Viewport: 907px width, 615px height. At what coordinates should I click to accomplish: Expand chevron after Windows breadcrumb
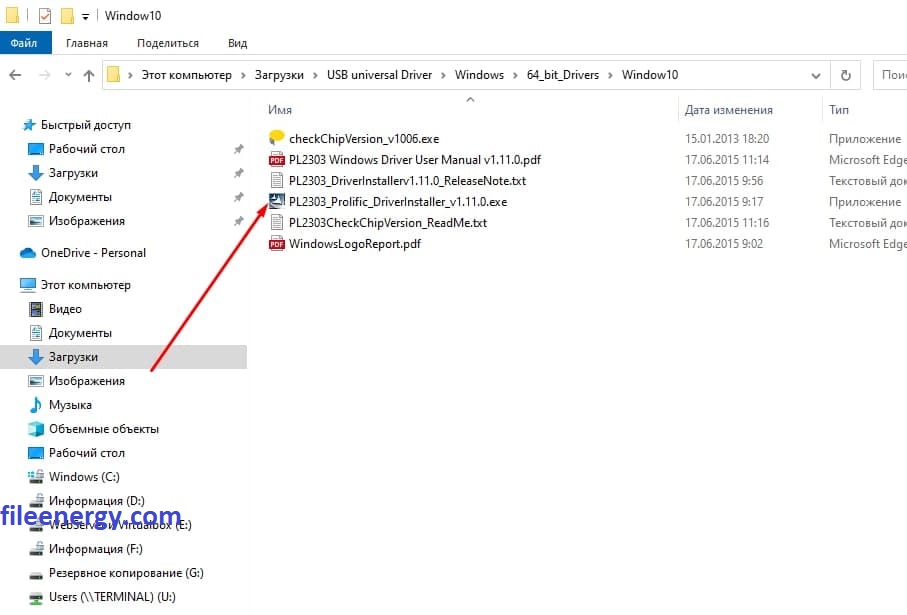pos(515,75)
